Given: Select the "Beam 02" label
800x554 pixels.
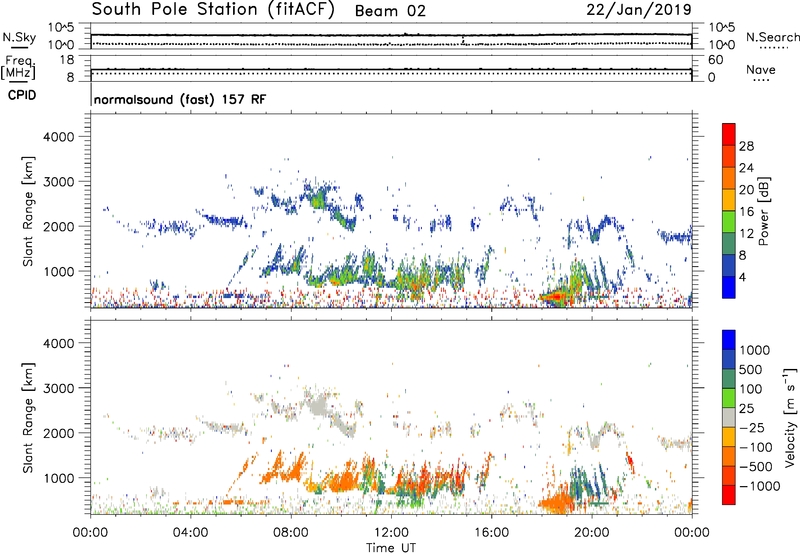Looking at the screenshot, I should tap(390, 11).
